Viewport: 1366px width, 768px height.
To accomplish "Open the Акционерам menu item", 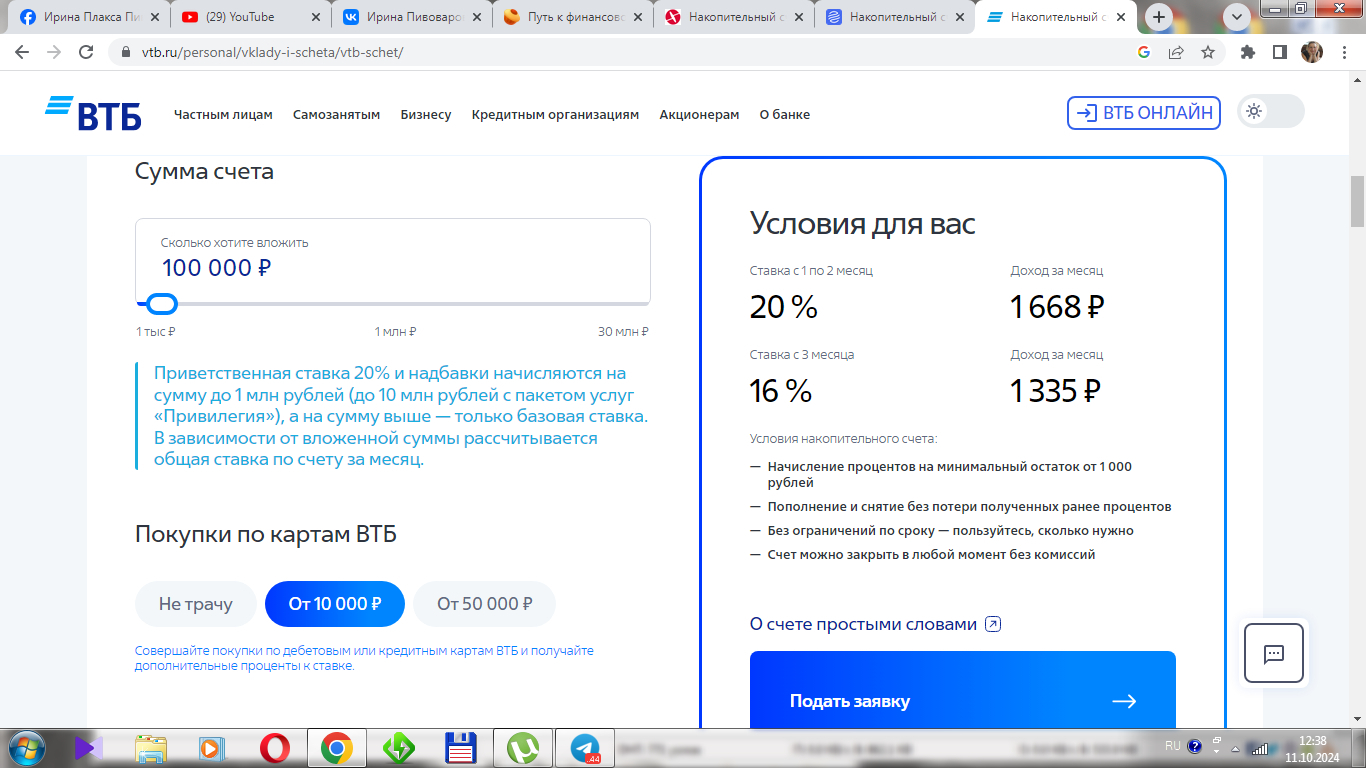I will [x=699, y=115].
